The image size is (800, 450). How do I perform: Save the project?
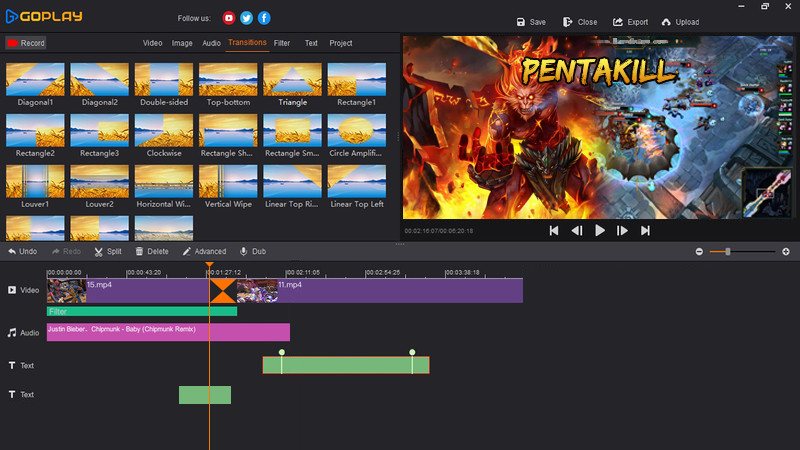pyautogui.click(x=531, y=22)
